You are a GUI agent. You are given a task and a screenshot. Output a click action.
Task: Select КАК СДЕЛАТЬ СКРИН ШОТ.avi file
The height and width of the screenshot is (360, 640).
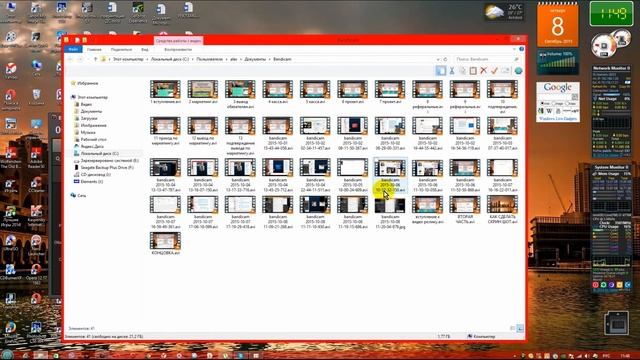point(502,210)
